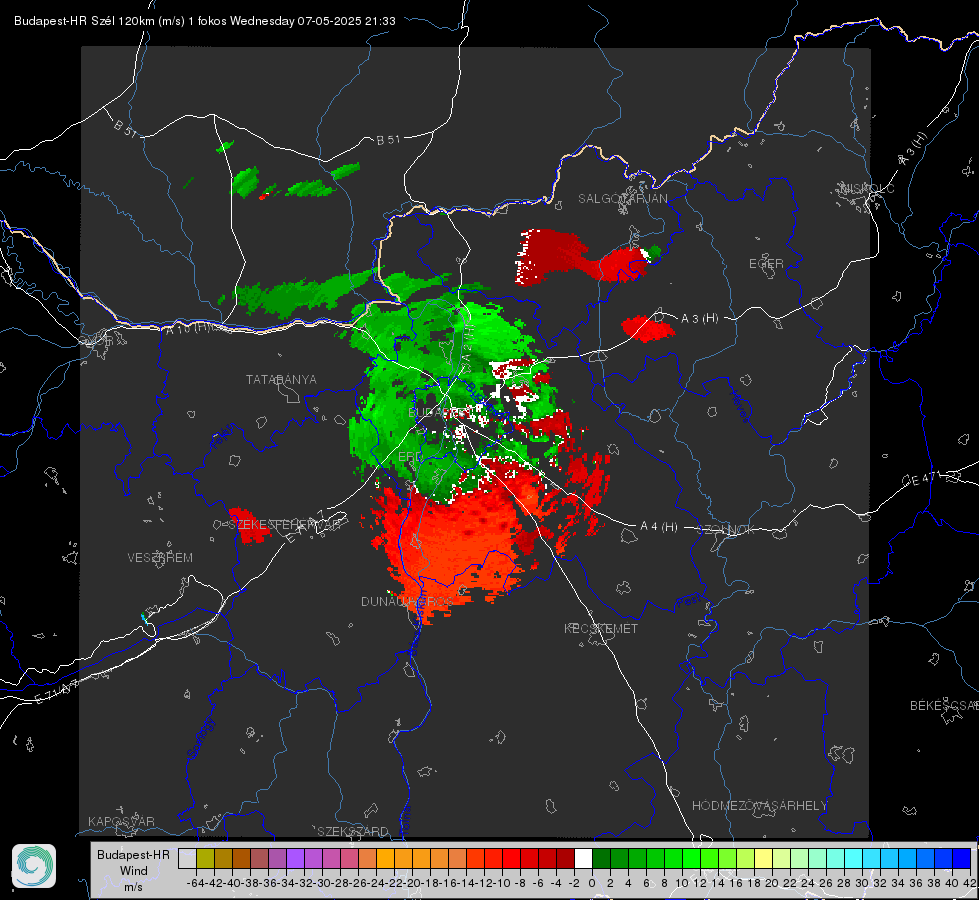Viewport: 979px width, 900px height.
Task: Select the blue Heves county label
Action: pos(739,407)
